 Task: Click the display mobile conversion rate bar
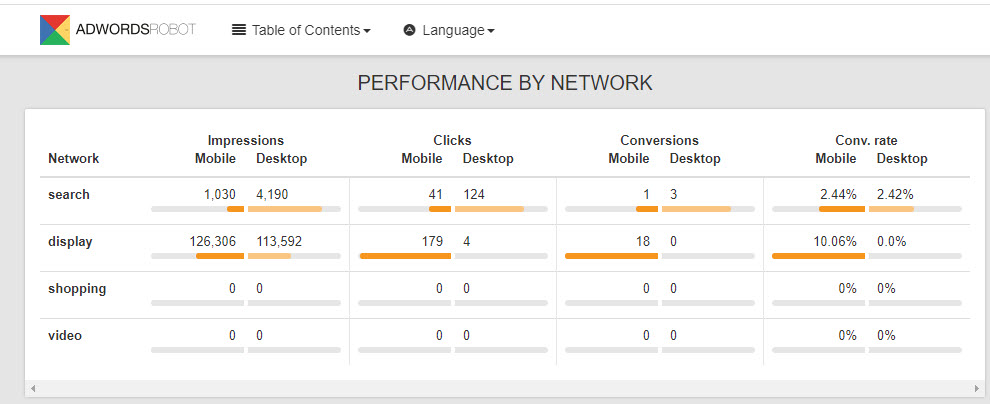point(818,256)
